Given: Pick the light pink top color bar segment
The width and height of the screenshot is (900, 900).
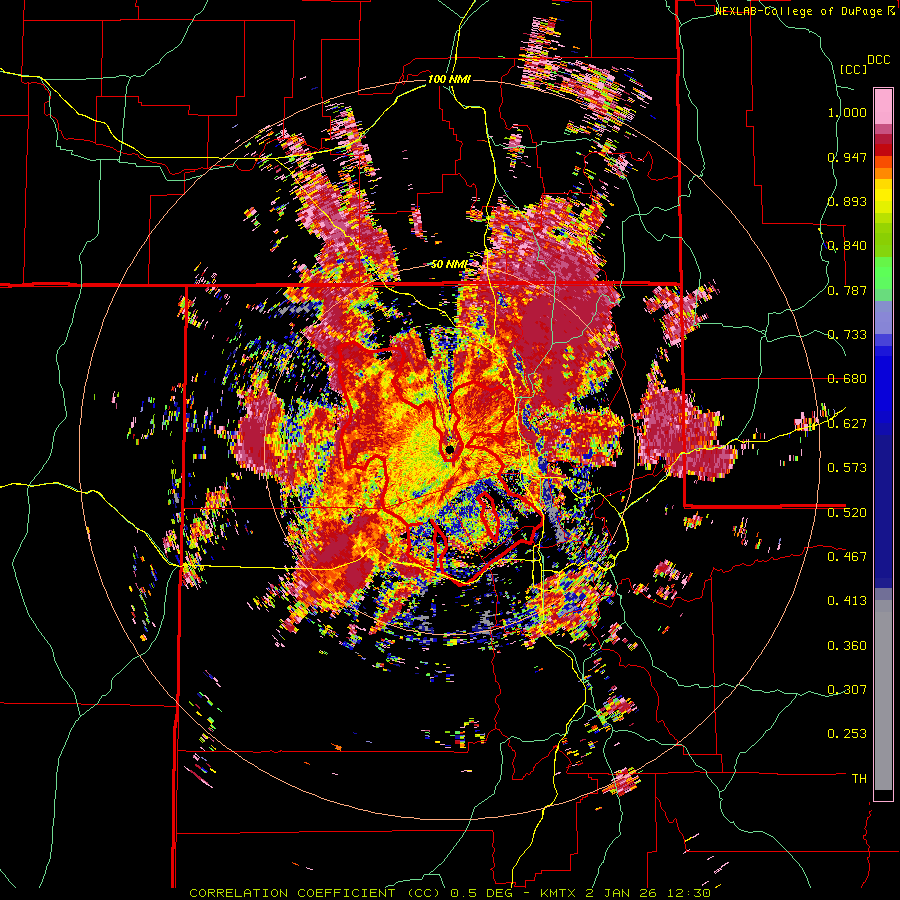Looking at the screenshot, I should pyautogui.click(x=883, y=107).
